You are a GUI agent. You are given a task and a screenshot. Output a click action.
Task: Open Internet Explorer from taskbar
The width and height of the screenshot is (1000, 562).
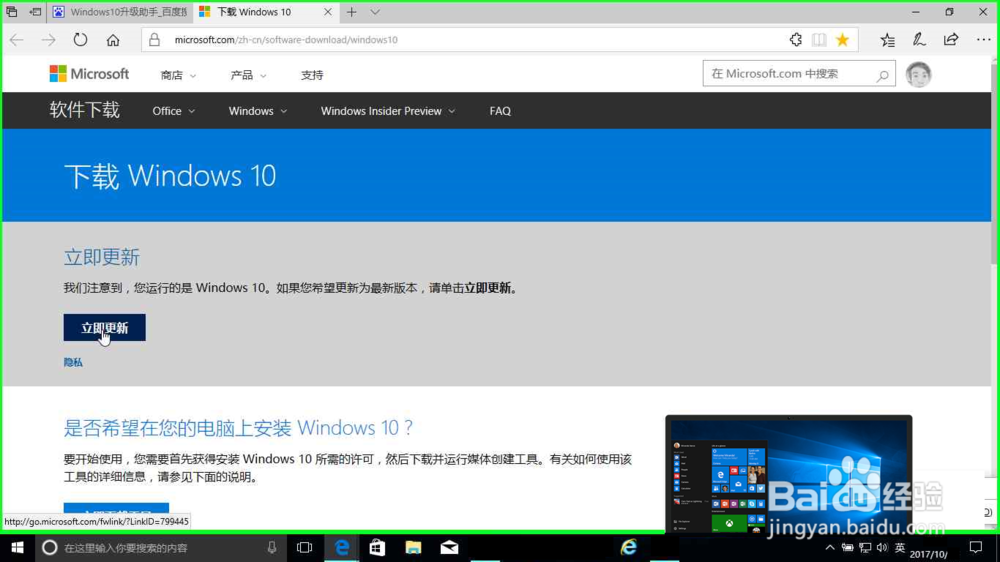point(629,547)
